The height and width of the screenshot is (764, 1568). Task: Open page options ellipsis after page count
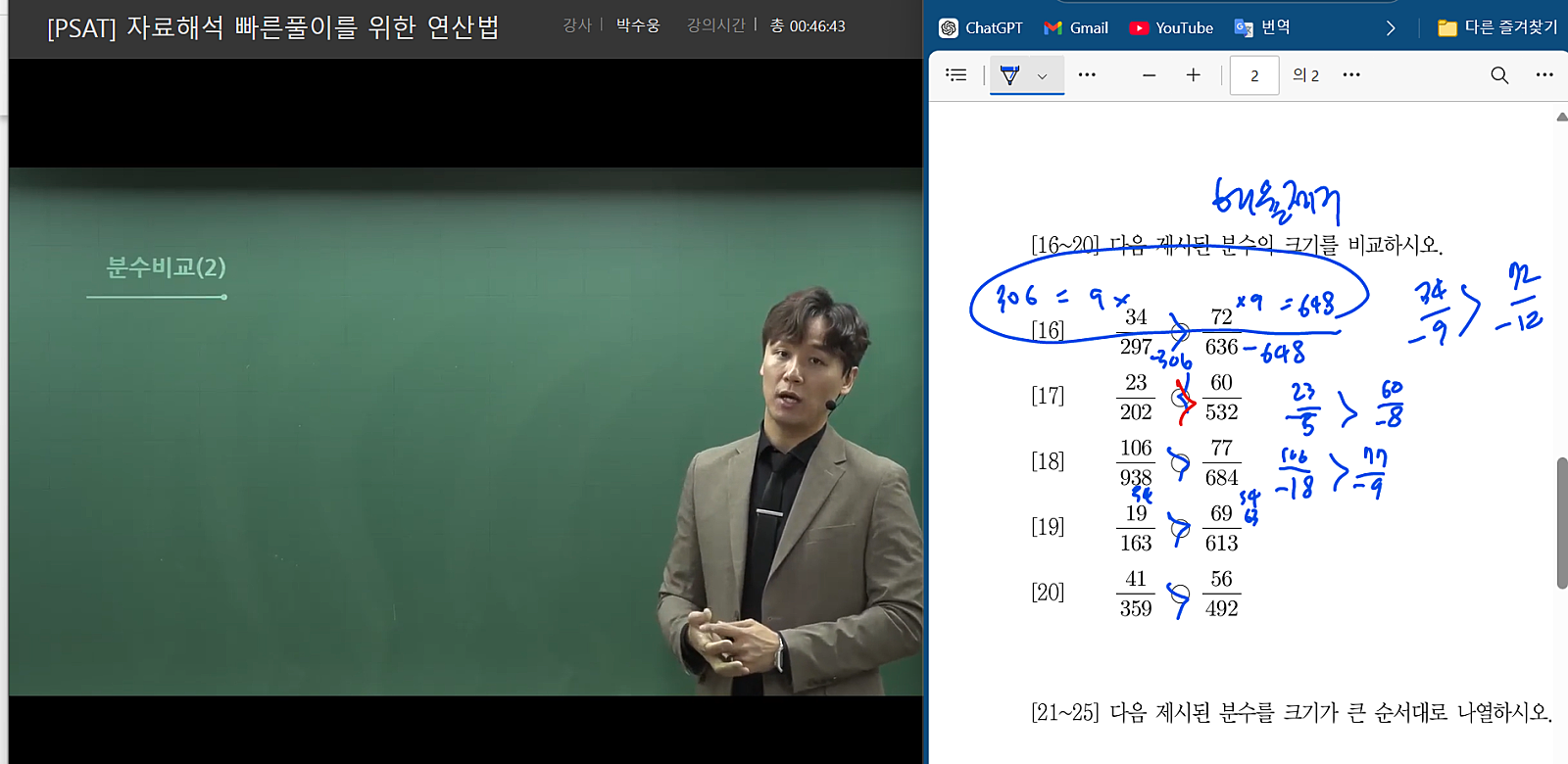point(1351,75)
